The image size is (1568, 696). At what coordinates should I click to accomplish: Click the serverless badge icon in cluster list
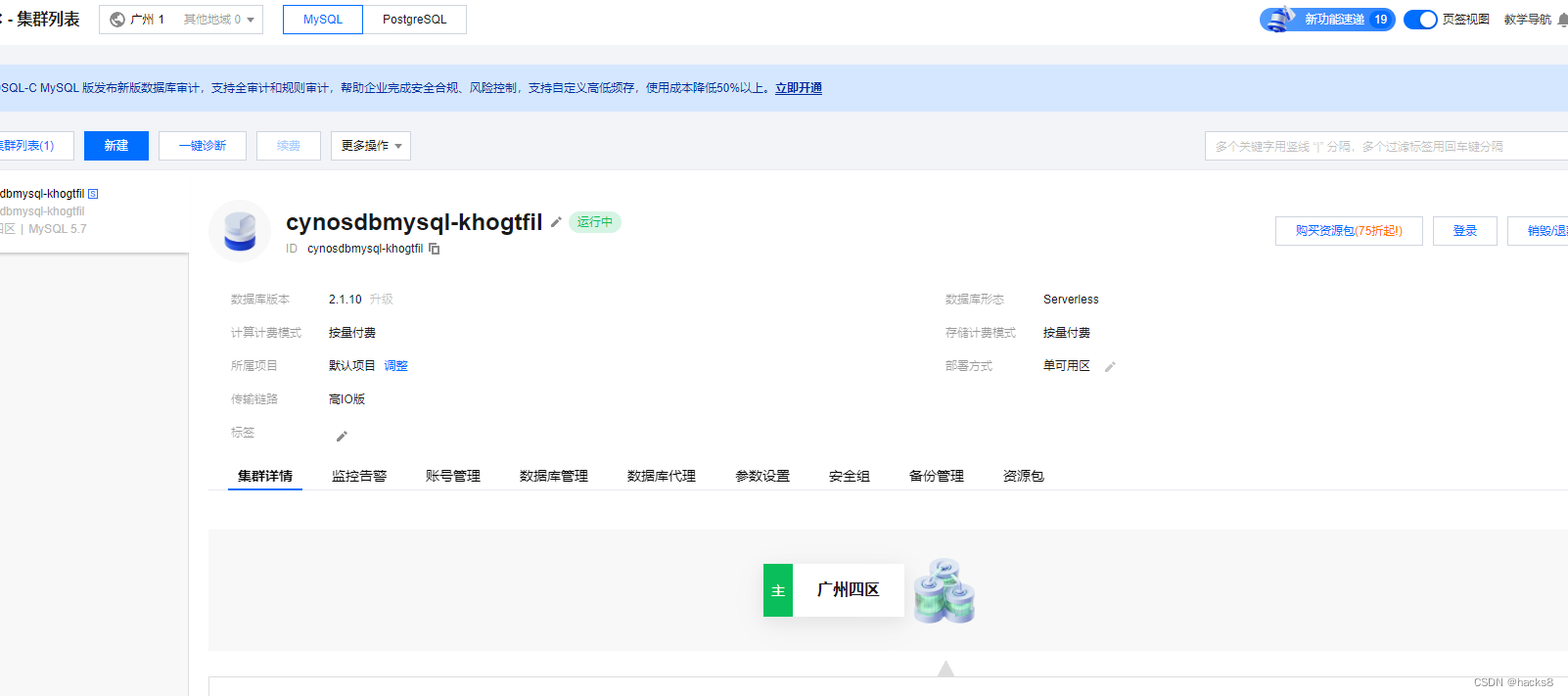click(x=93, y=194)
